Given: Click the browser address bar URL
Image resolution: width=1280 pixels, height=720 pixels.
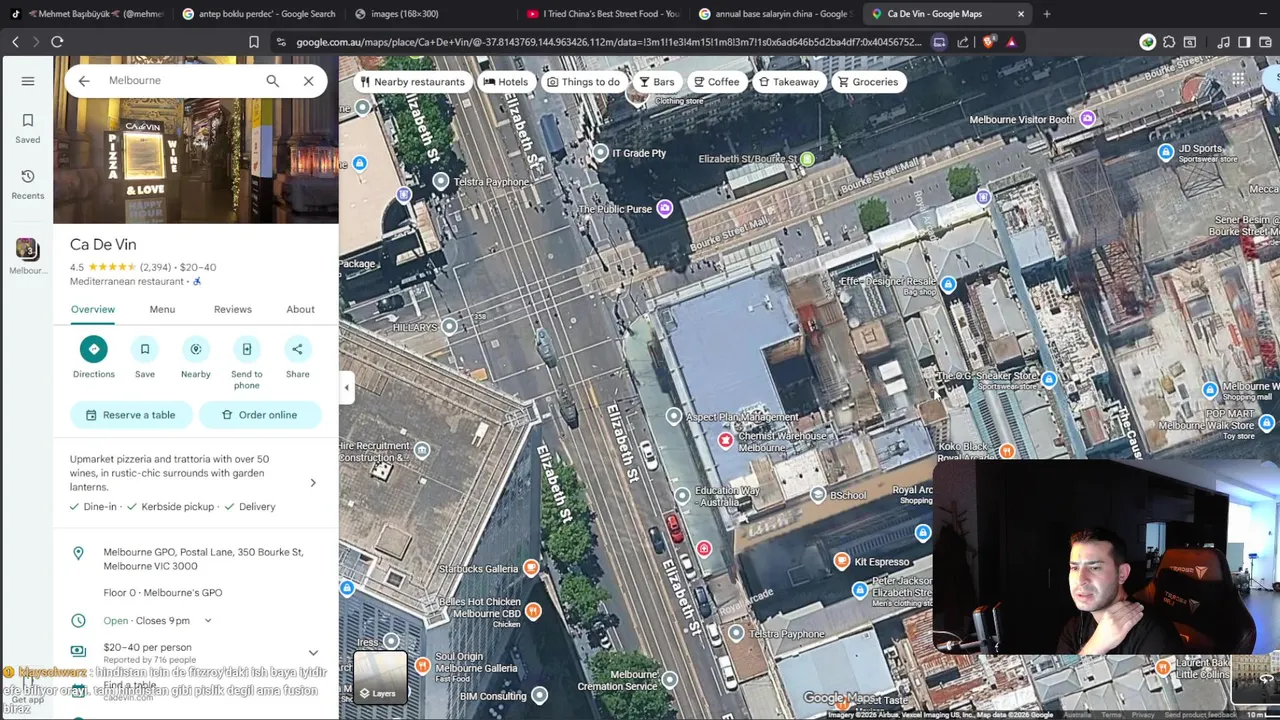Looking at the screenshot, I should point(608,42).
